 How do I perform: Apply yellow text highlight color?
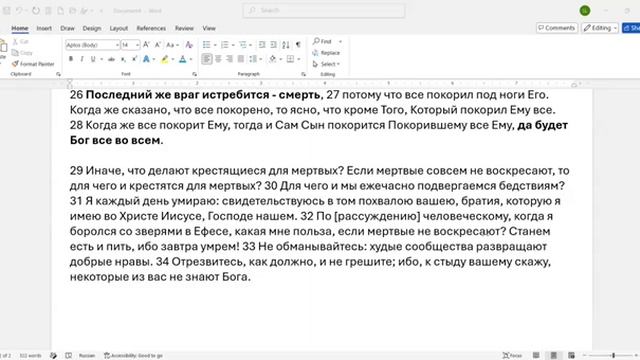164,59
